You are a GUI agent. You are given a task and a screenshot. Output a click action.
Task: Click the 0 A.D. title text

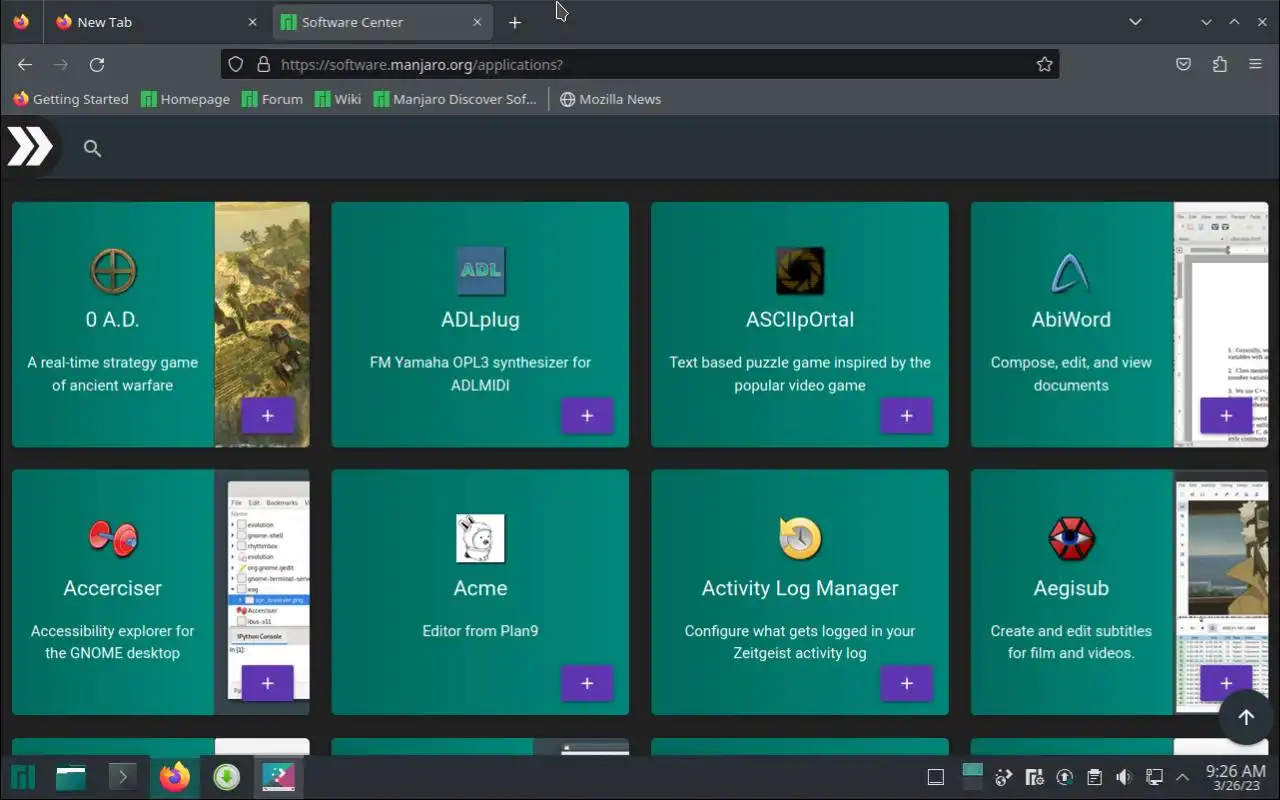point(113,320)
